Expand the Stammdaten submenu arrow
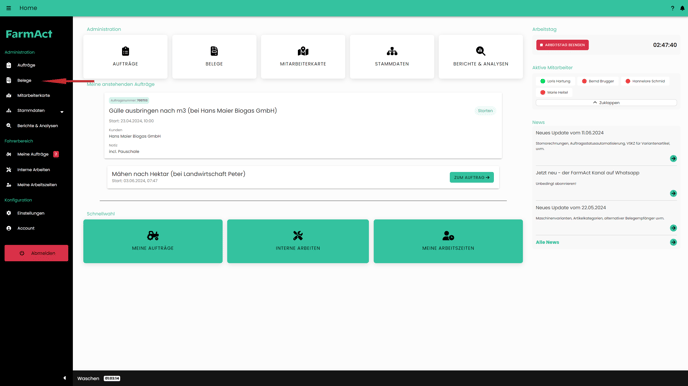Viewport: 688px width, 386px height. (x=62, y=112)
